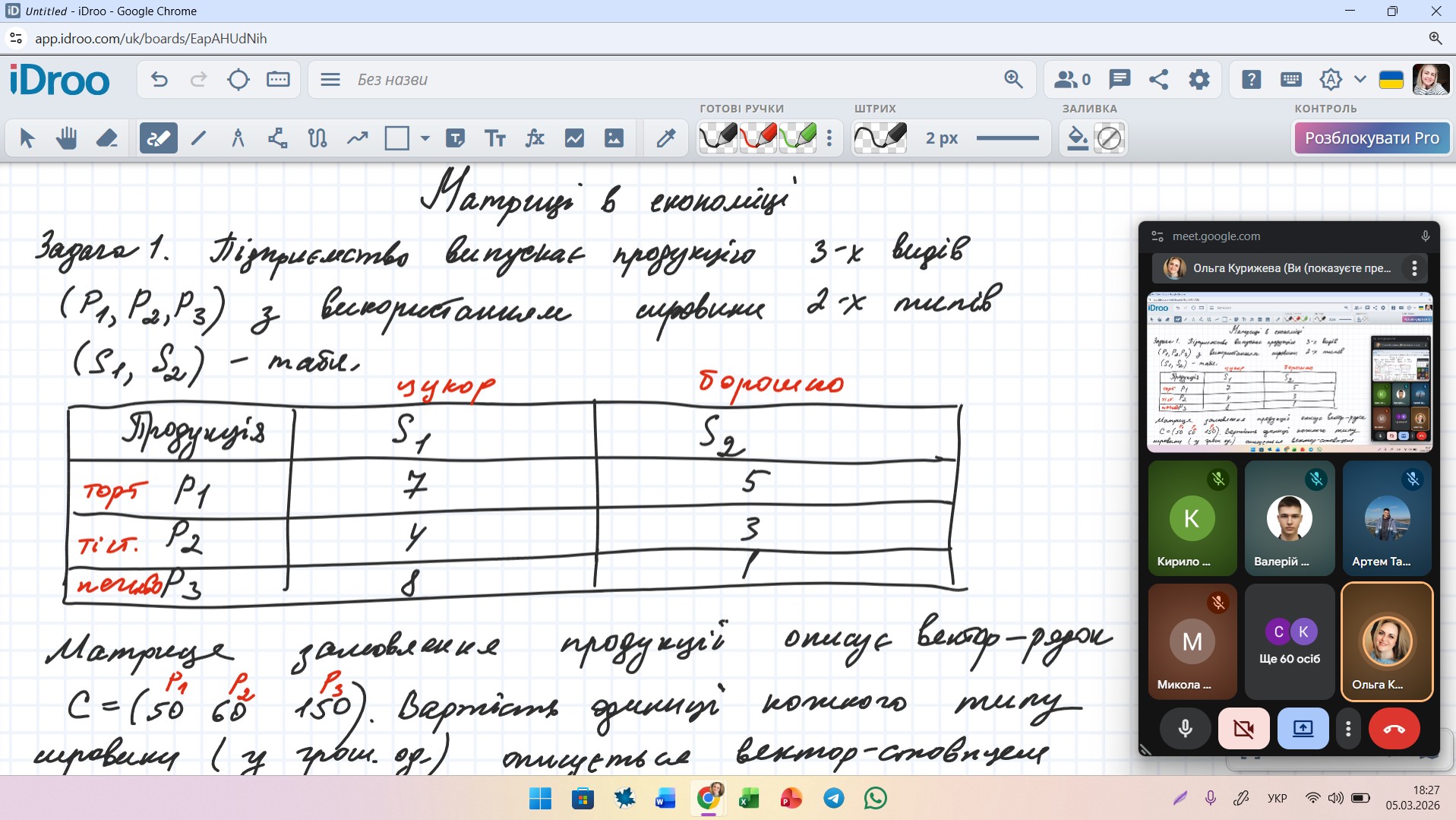
Task: Turn on camera in Meet controls
Action: (x=1243, y=729)
